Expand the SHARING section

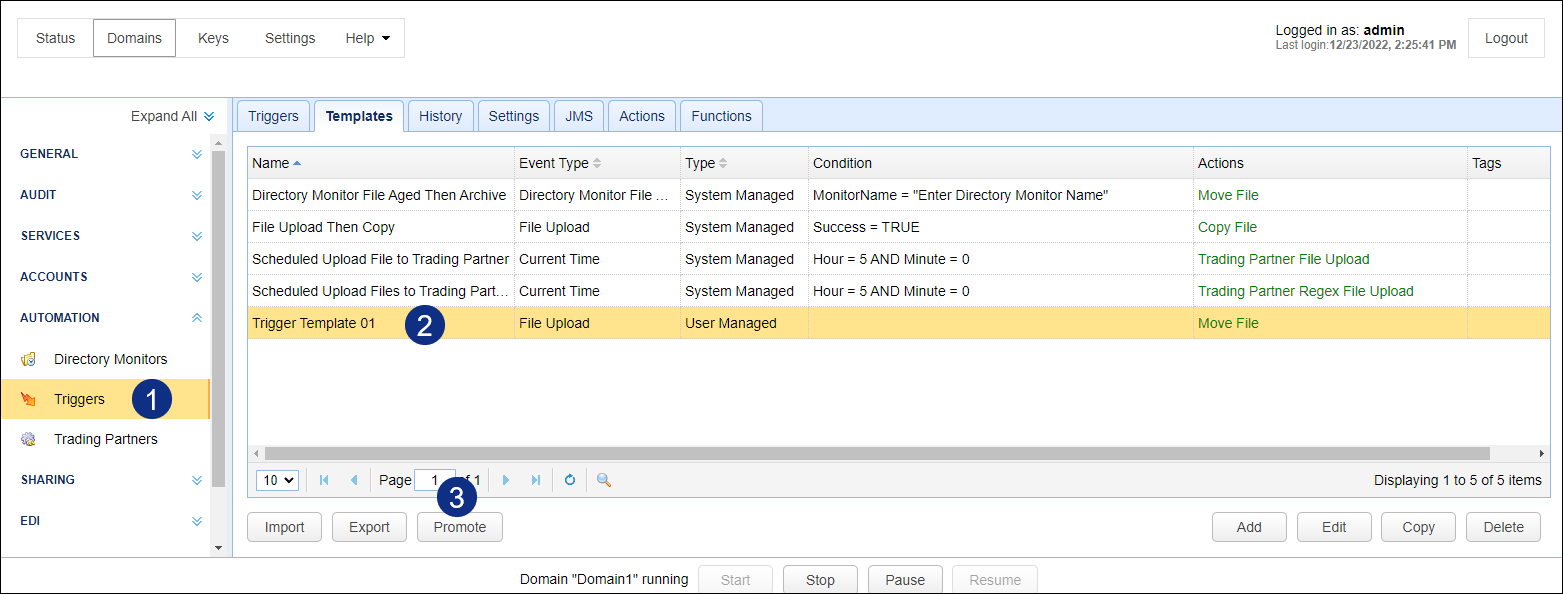(x=197, y=480)
